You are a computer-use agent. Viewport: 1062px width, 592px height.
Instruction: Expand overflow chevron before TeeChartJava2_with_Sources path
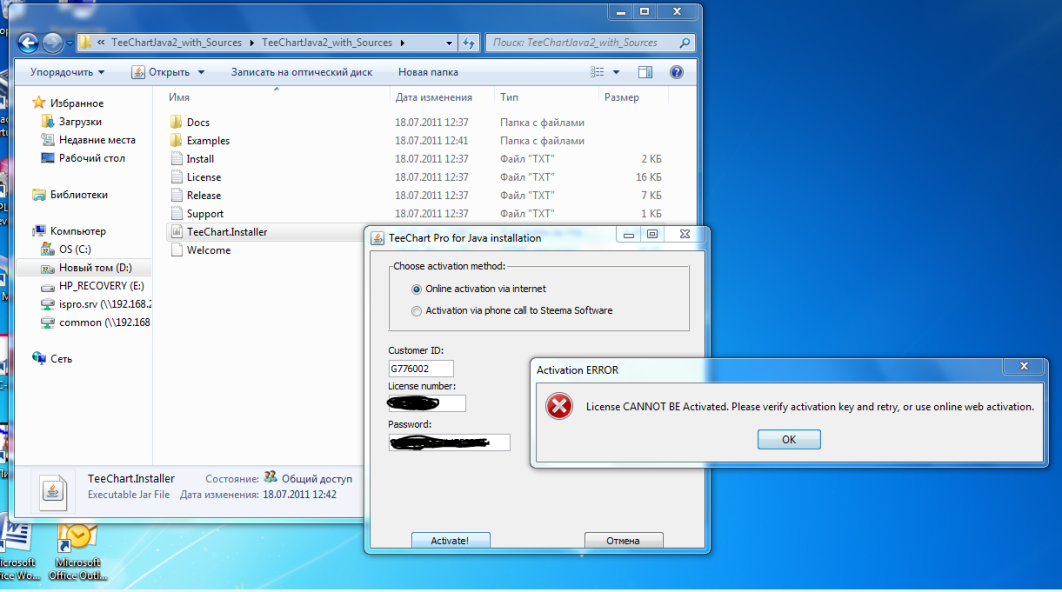(x=101, y=42)
